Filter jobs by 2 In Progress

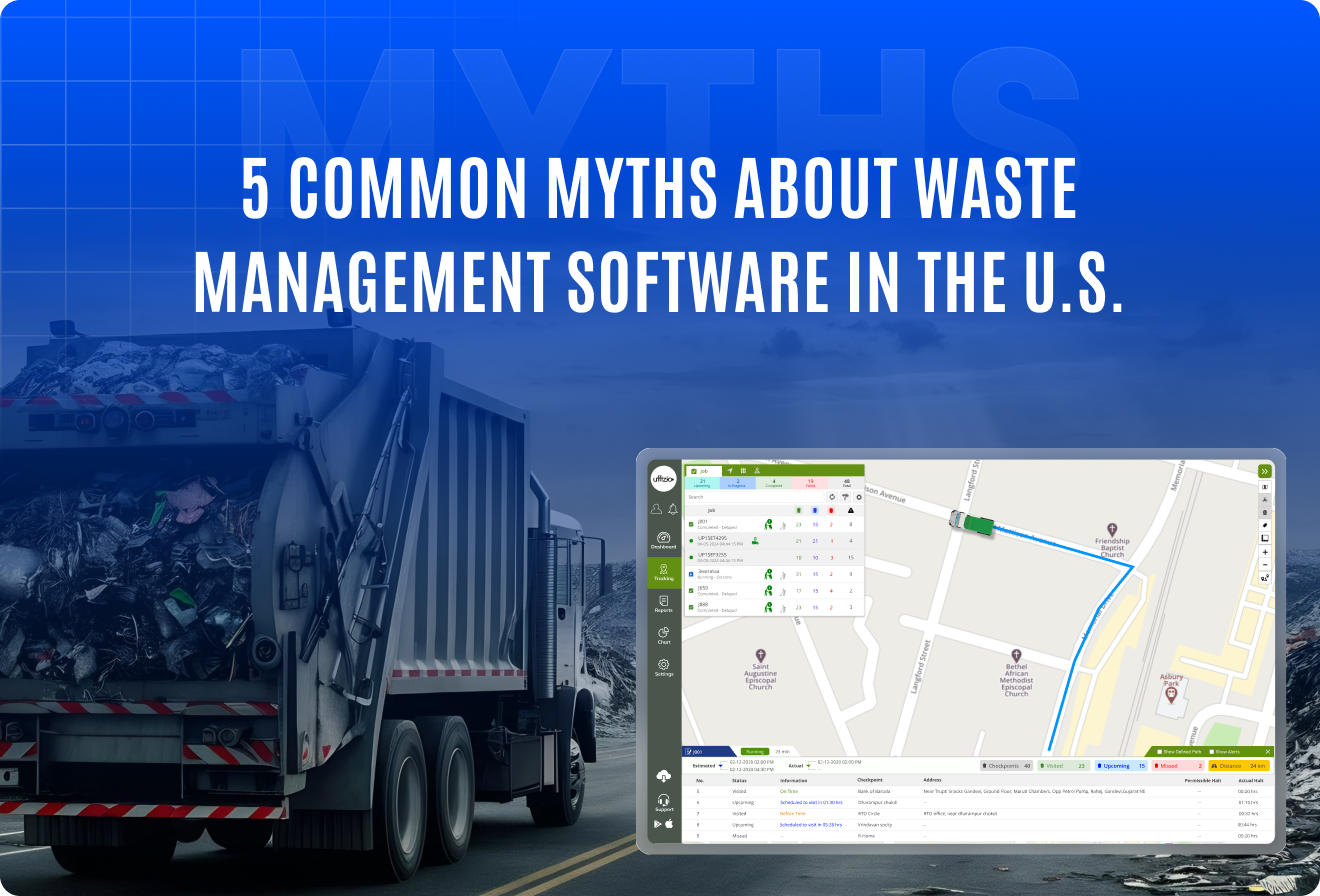tap(737, 483)
